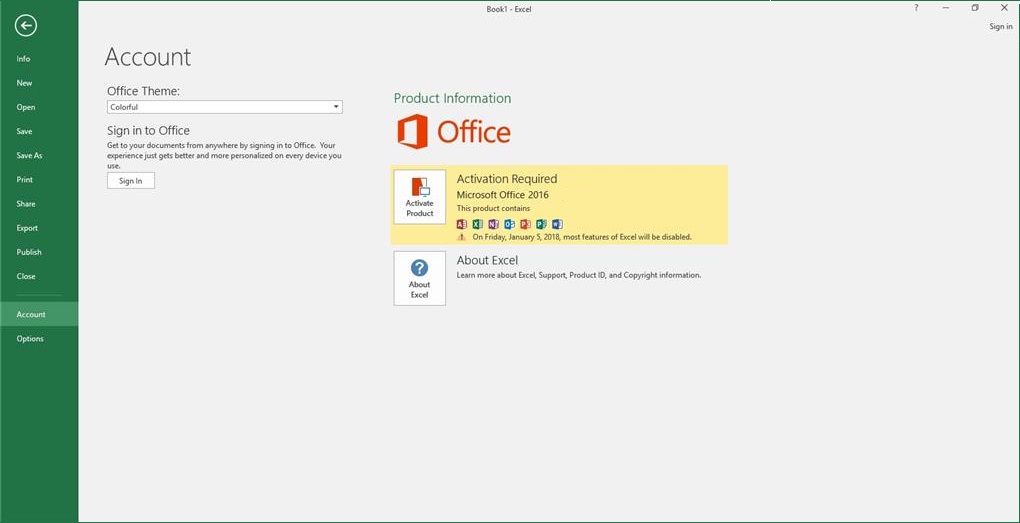The width and height of the screenshot is (1020, 523).
Task: Click the Excel app icon in product list
Action: point(477,224)
